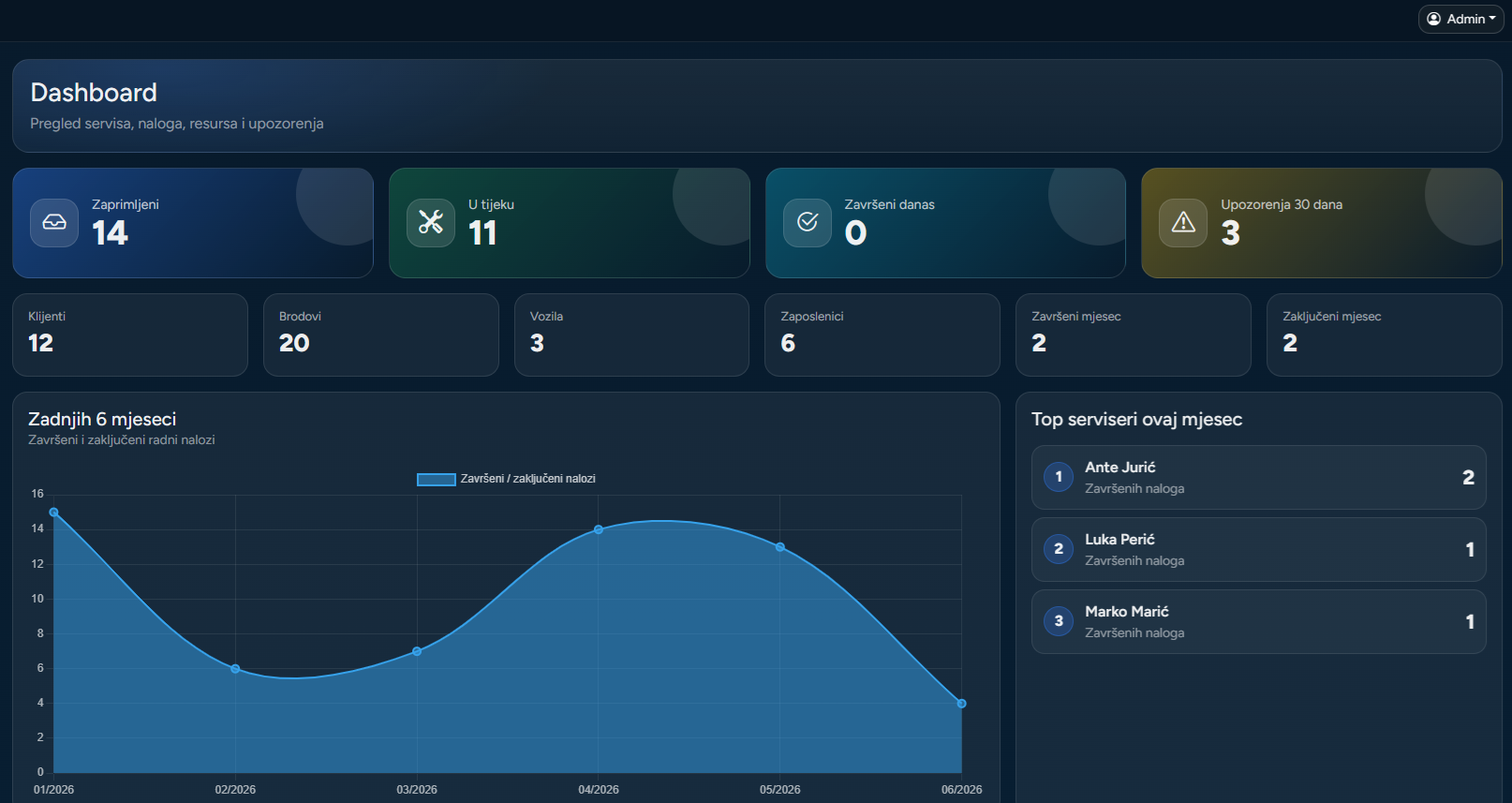The width and height of the screenshot is (1512, 803).
Task: Click the 04/2026 chart data point
Action: coord(599,529)
